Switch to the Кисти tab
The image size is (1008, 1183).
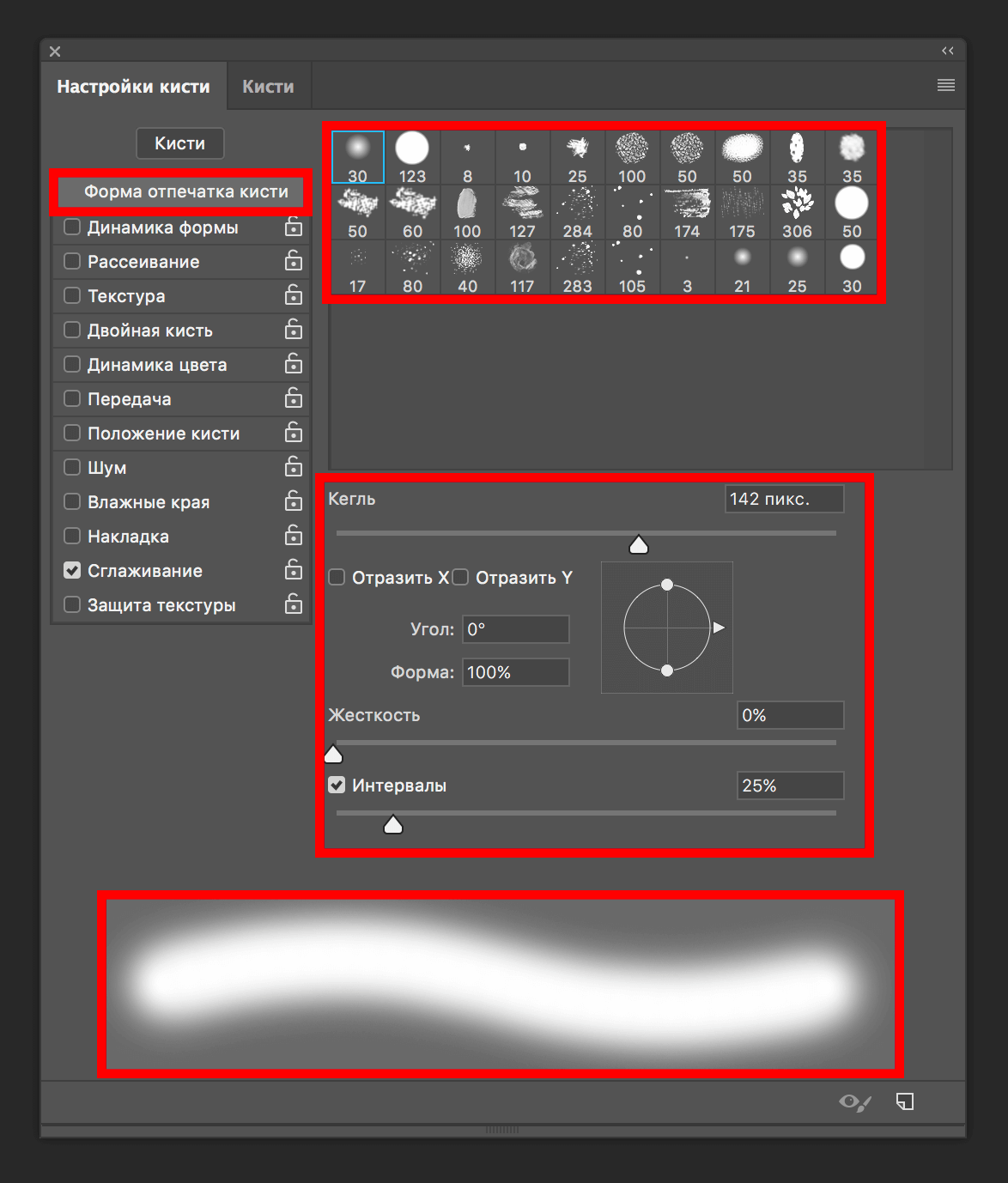coord(268,87)
